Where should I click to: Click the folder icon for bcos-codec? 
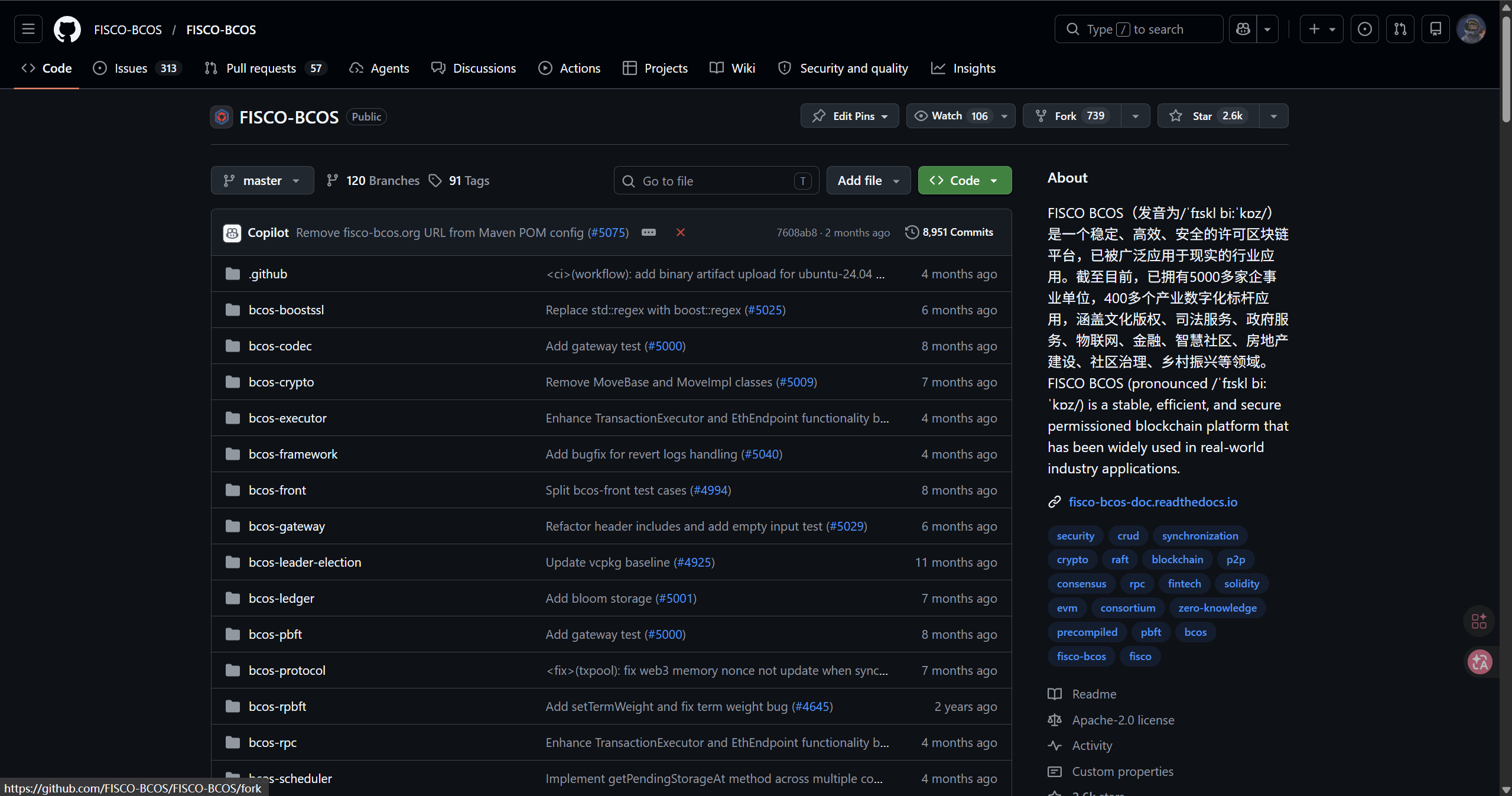coord(233,346)
